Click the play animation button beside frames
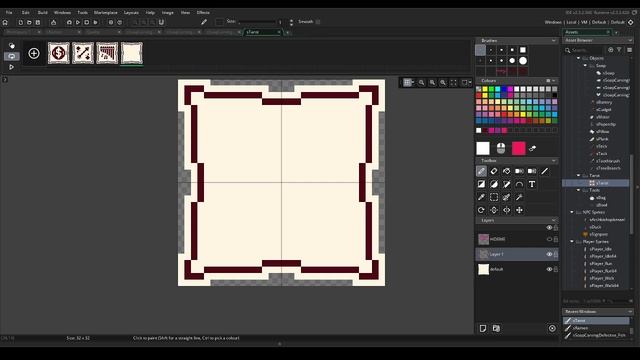 11,67
